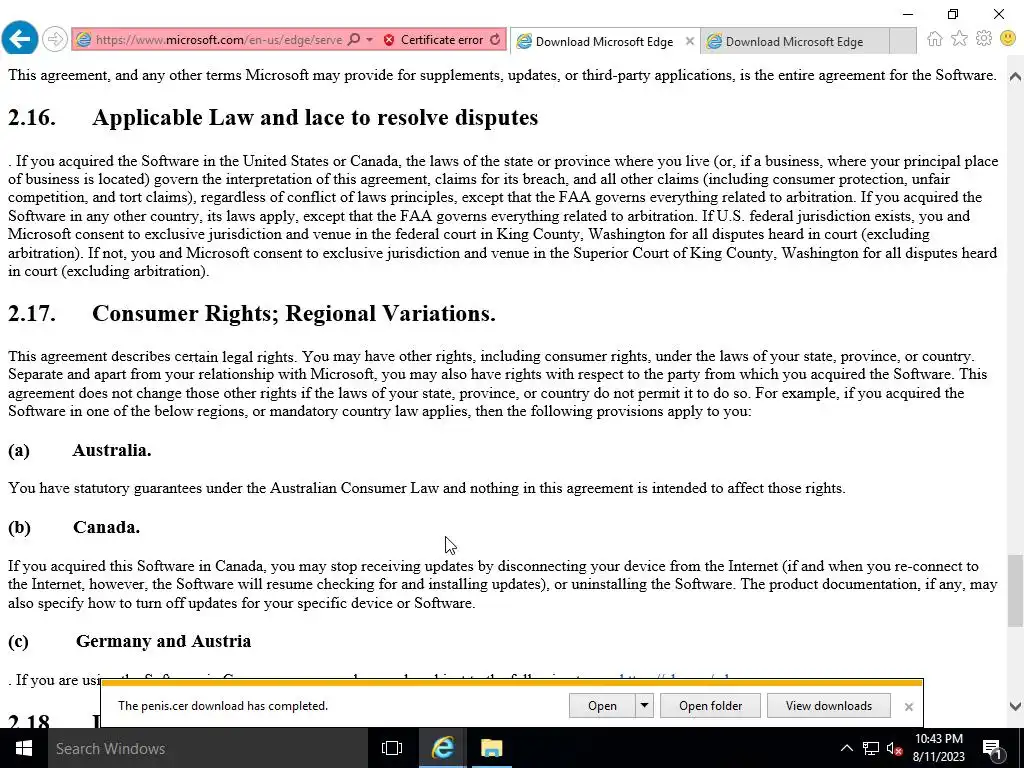The height and width of the screenshot is (768, 1024).
Task: Click heading 2.16 Applicable Law
Action: coord(273,118)
